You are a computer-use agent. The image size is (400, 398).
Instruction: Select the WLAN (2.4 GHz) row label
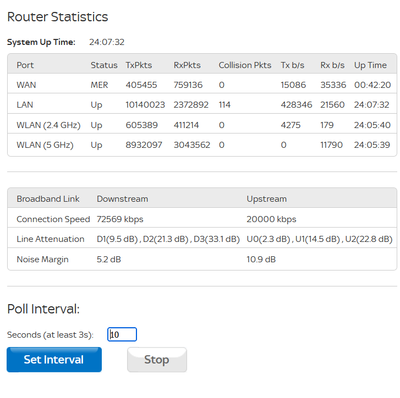[48, 125]
